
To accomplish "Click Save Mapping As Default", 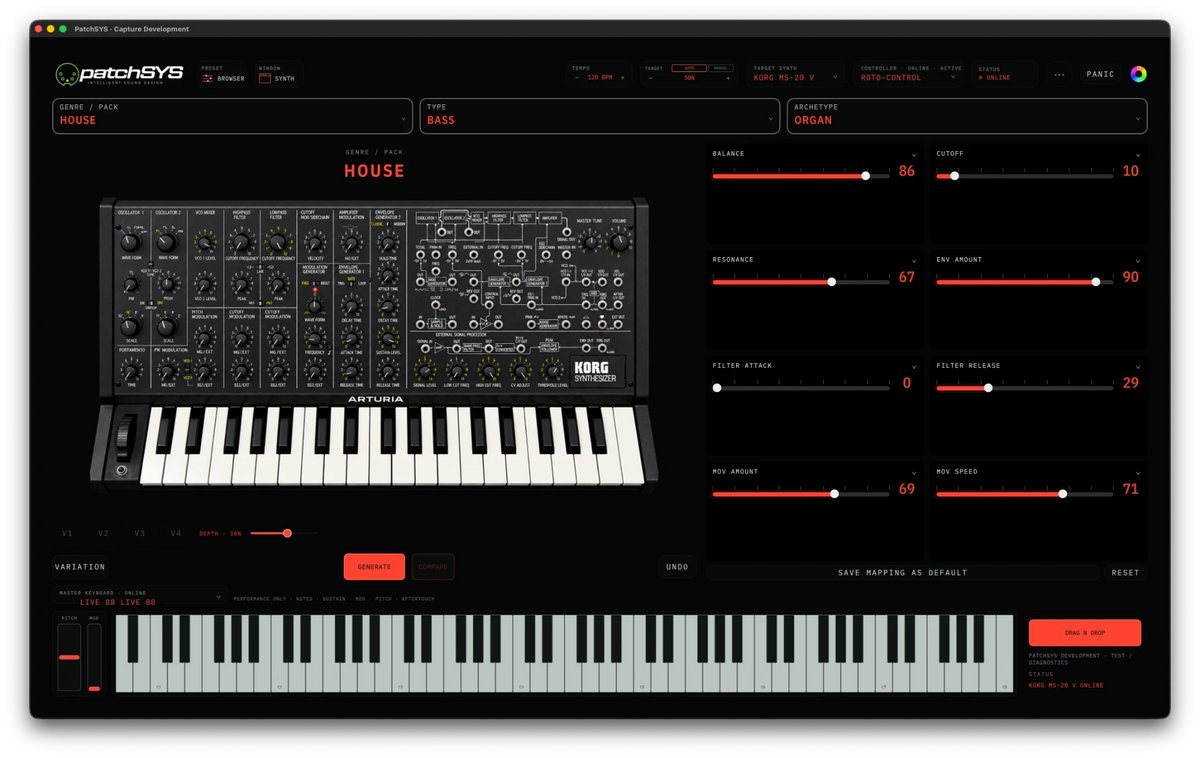I will [903, 573].
